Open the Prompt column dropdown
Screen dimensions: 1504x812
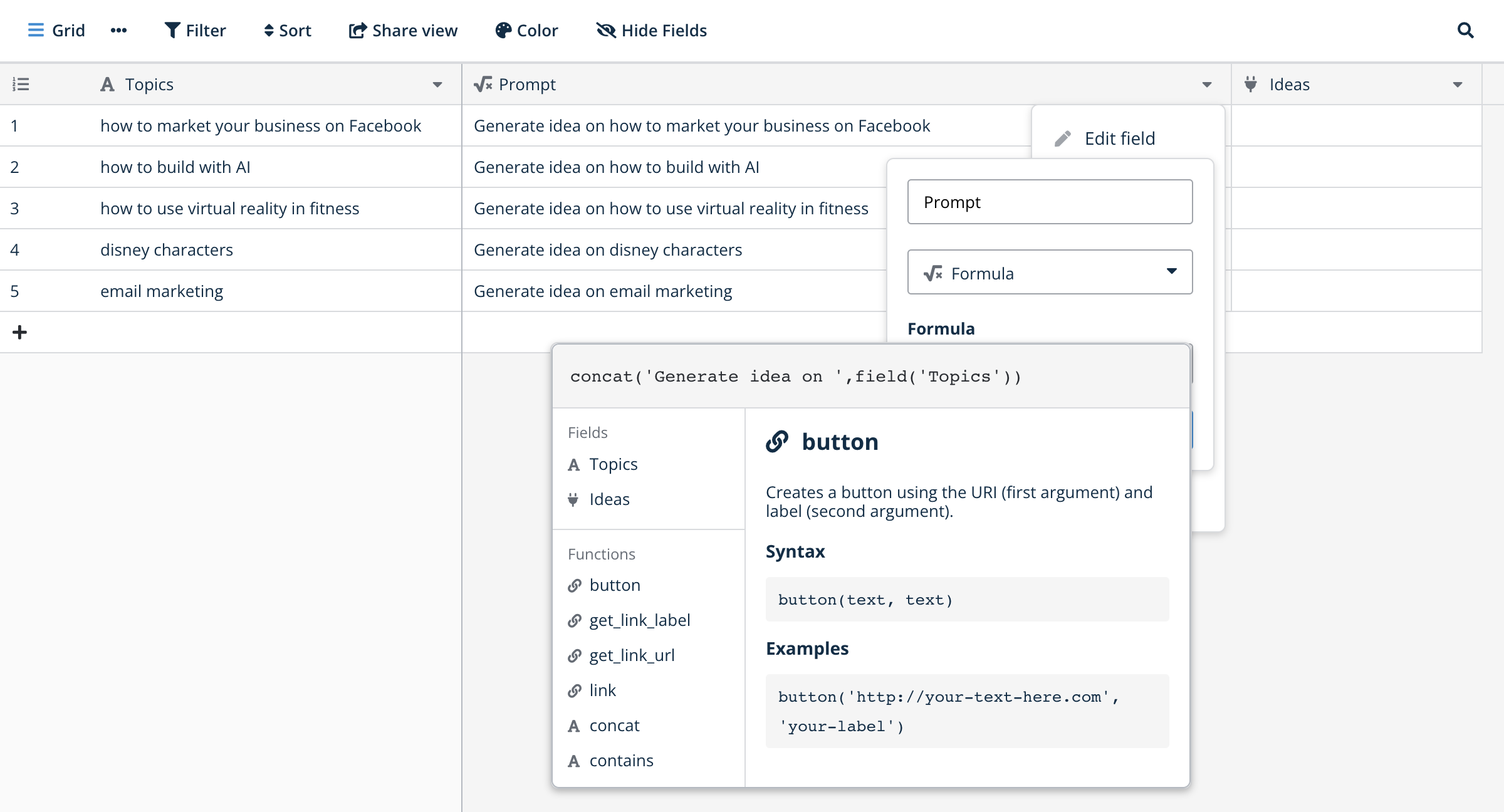coord(1208,85)
